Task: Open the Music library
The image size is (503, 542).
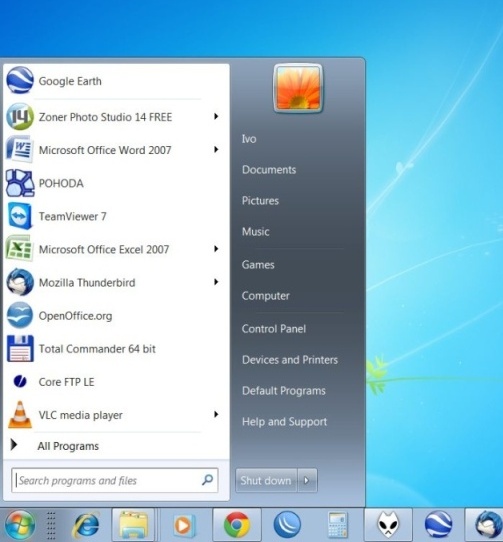Action: [x=255, y=232]
